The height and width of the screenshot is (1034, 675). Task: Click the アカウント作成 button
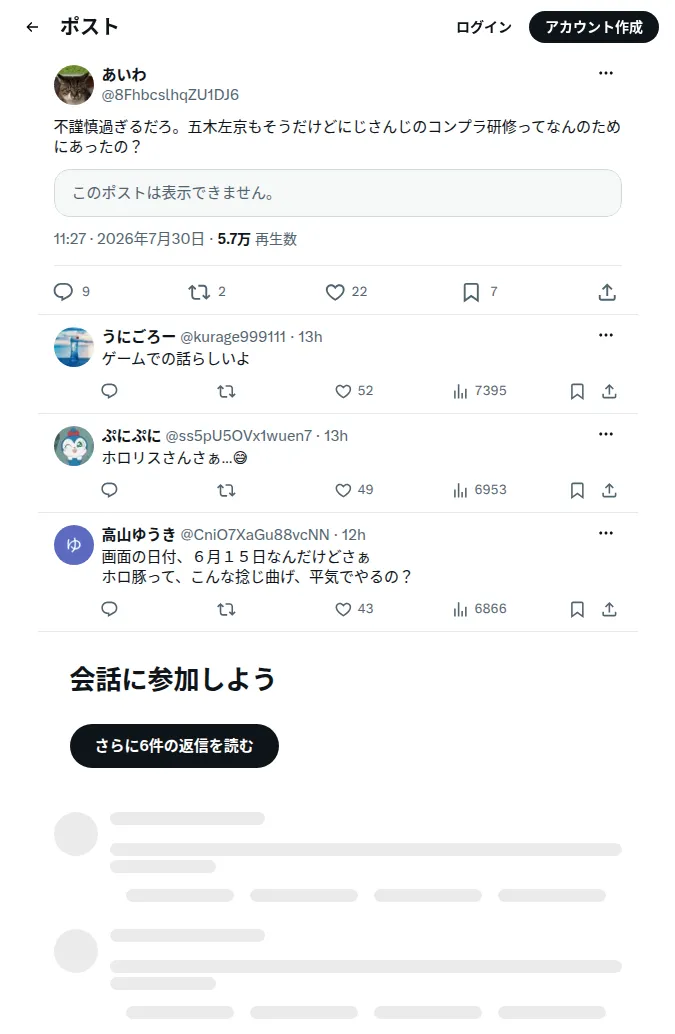click(593, 27)
